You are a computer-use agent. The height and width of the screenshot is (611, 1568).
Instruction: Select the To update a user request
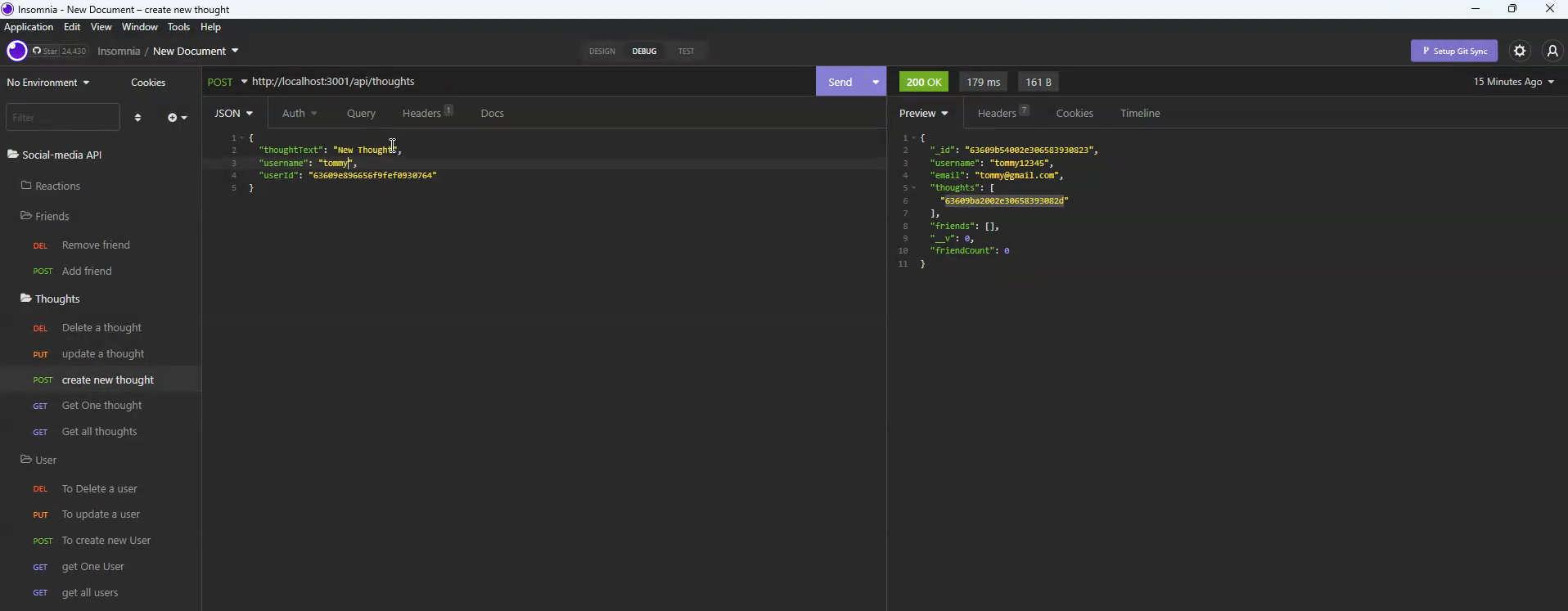click(x=101, y=514)
